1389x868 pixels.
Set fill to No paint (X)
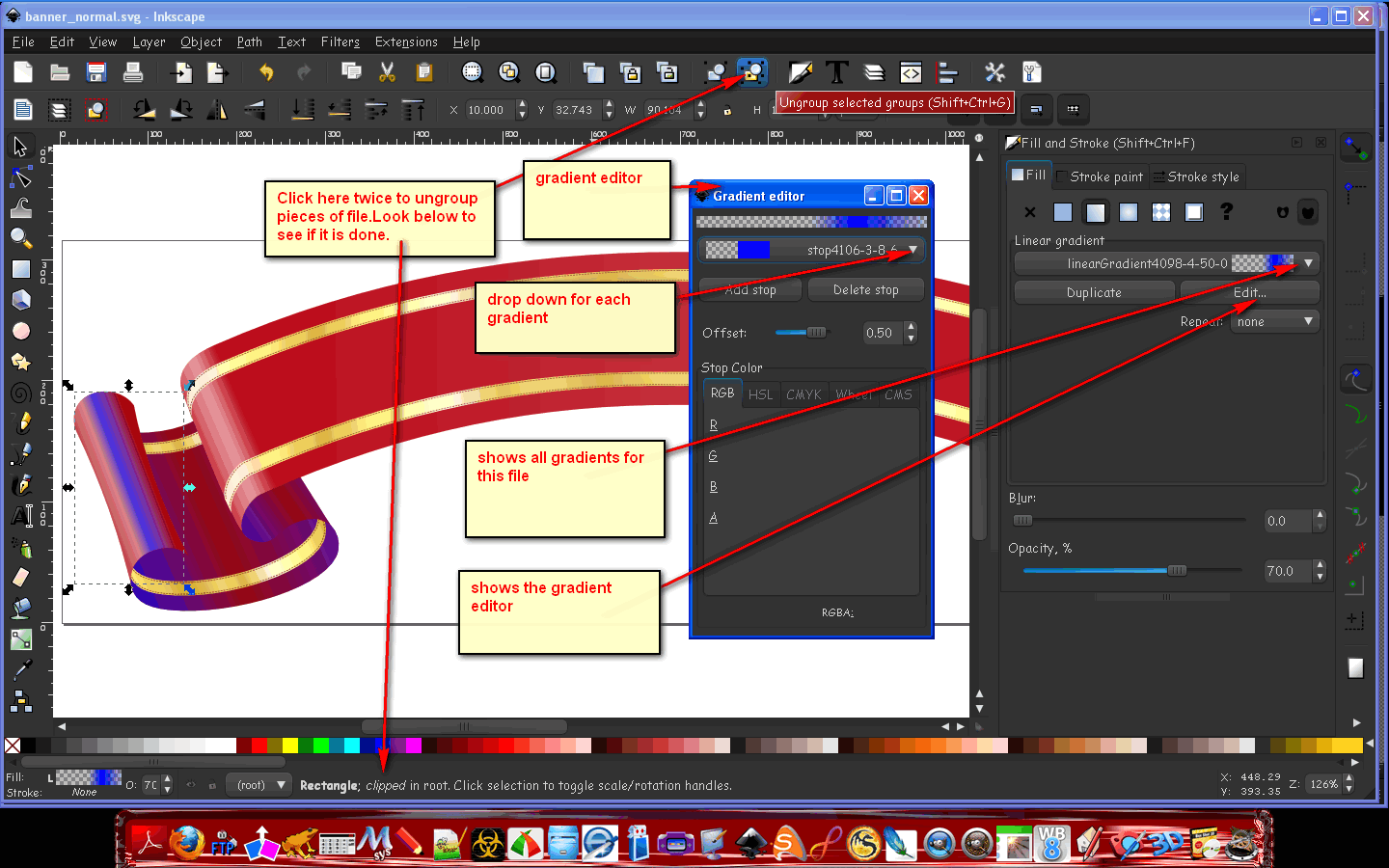1030,212
